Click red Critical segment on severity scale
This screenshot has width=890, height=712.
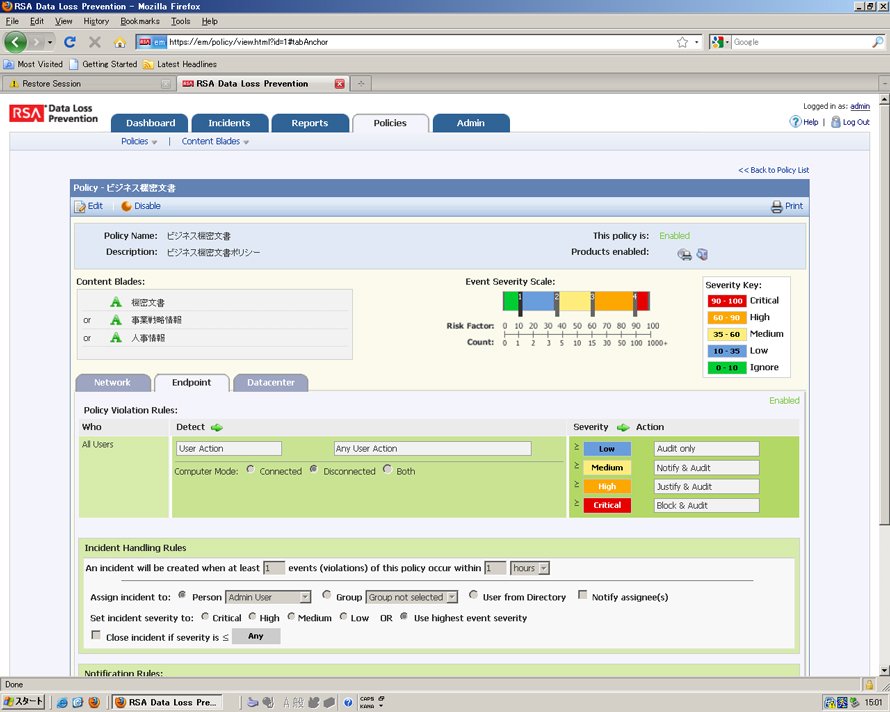click(x=643, y=301)
